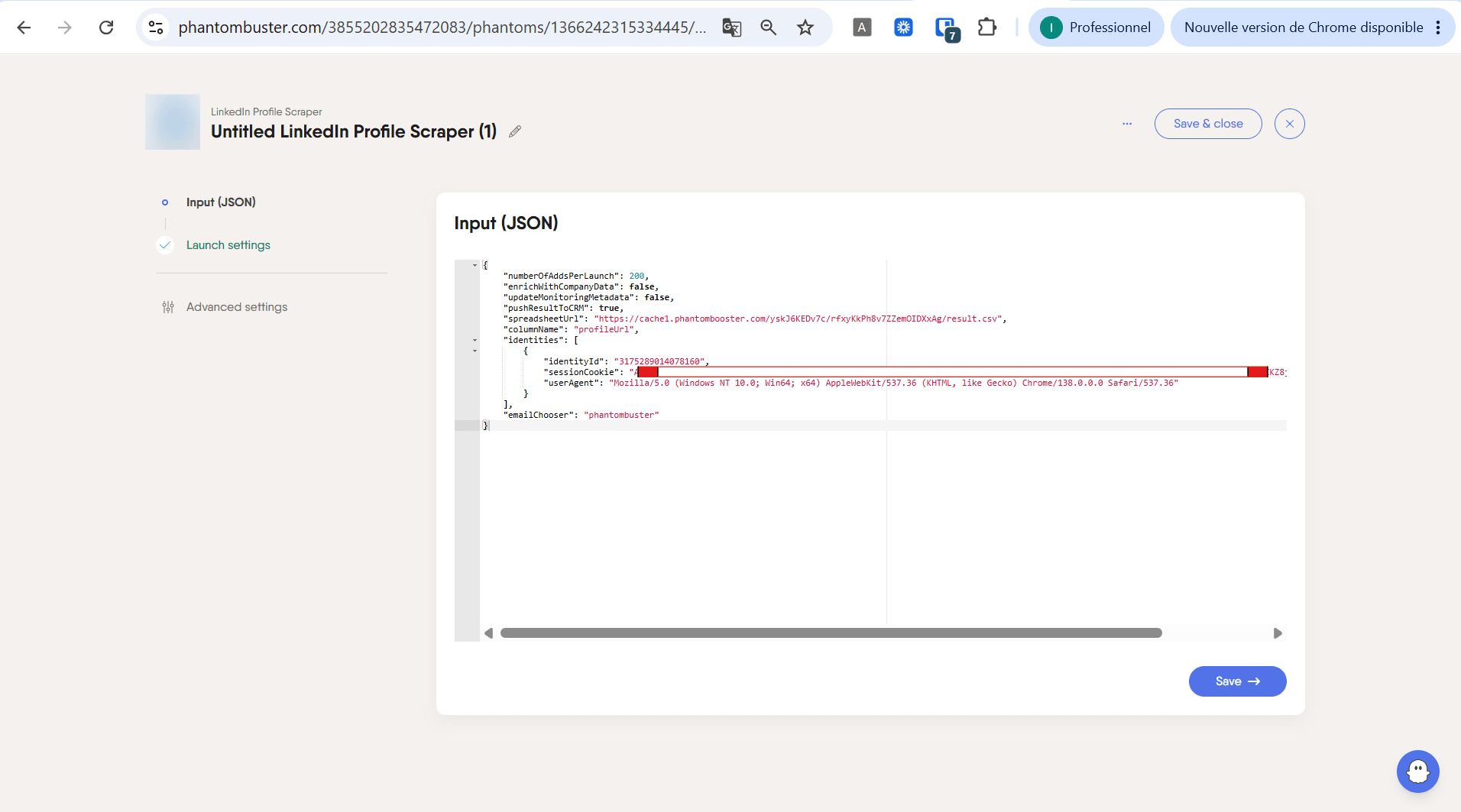Edit phantom name with pencil icon
The height and width of the screenshot is (812, 1461).
tap(515, 131)
